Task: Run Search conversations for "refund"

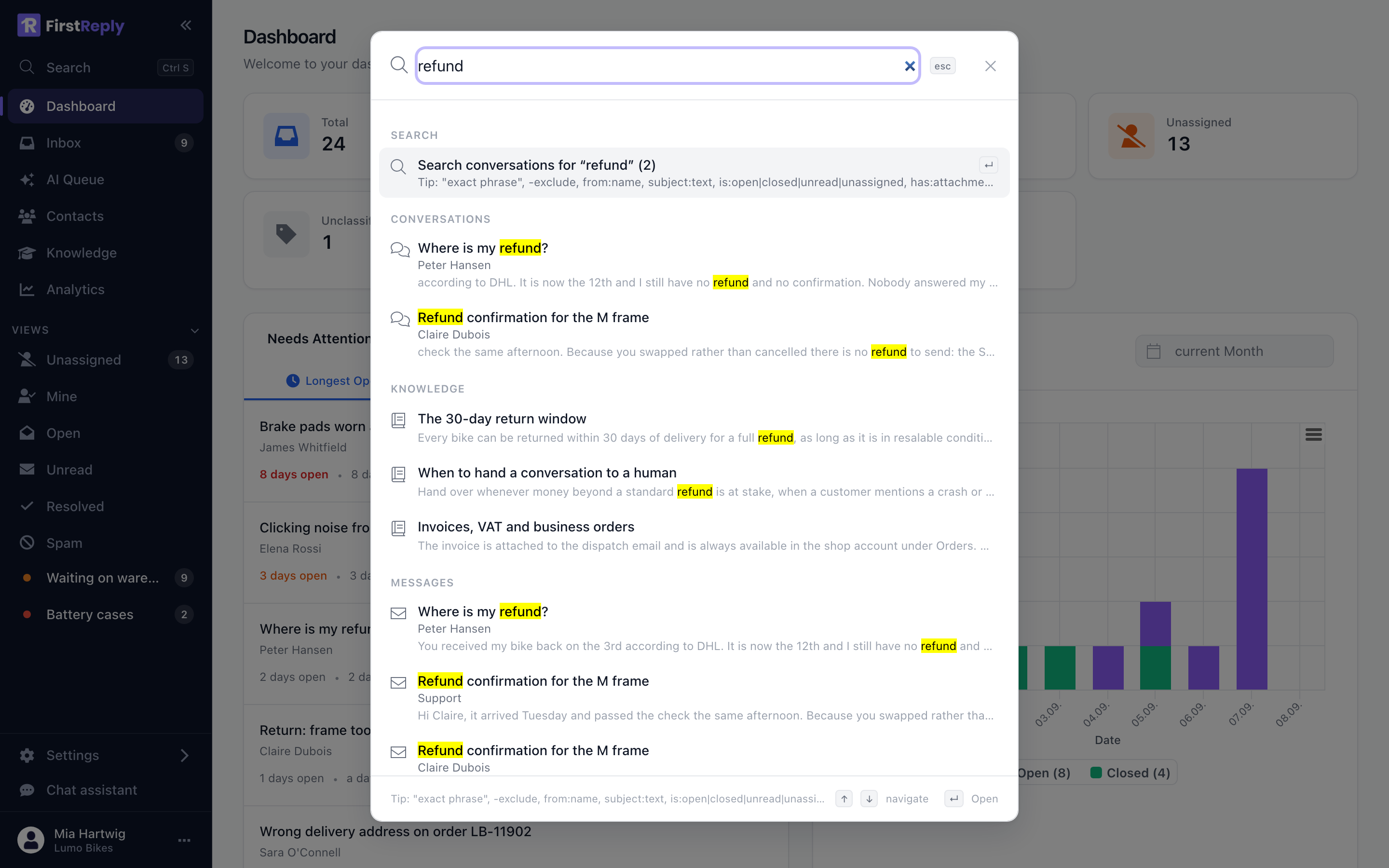Action: pos(694,173)
